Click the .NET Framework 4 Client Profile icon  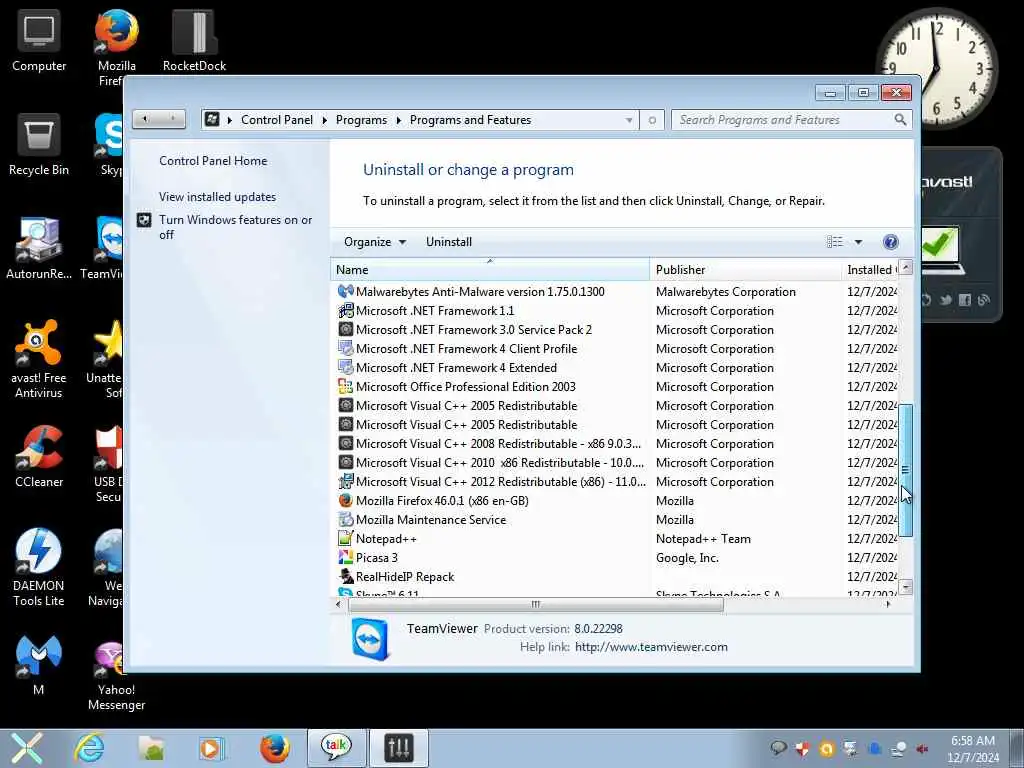[345, 348]
